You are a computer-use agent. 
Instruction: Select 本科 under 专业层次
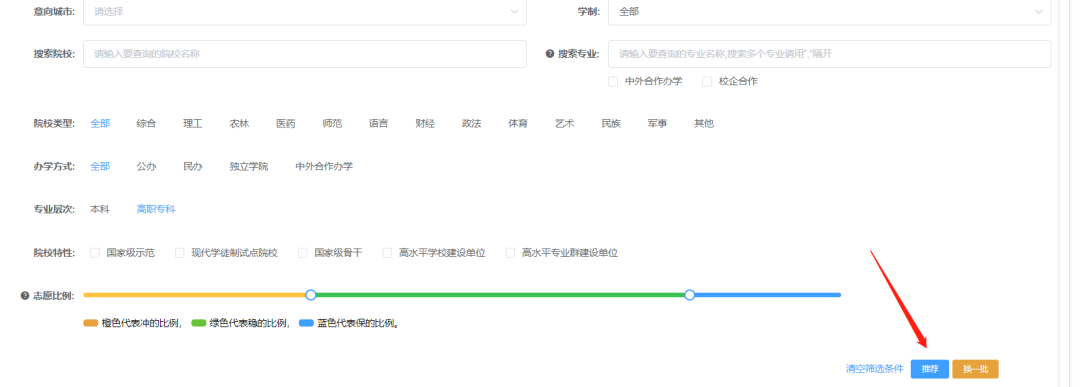(x=100, y=209)
